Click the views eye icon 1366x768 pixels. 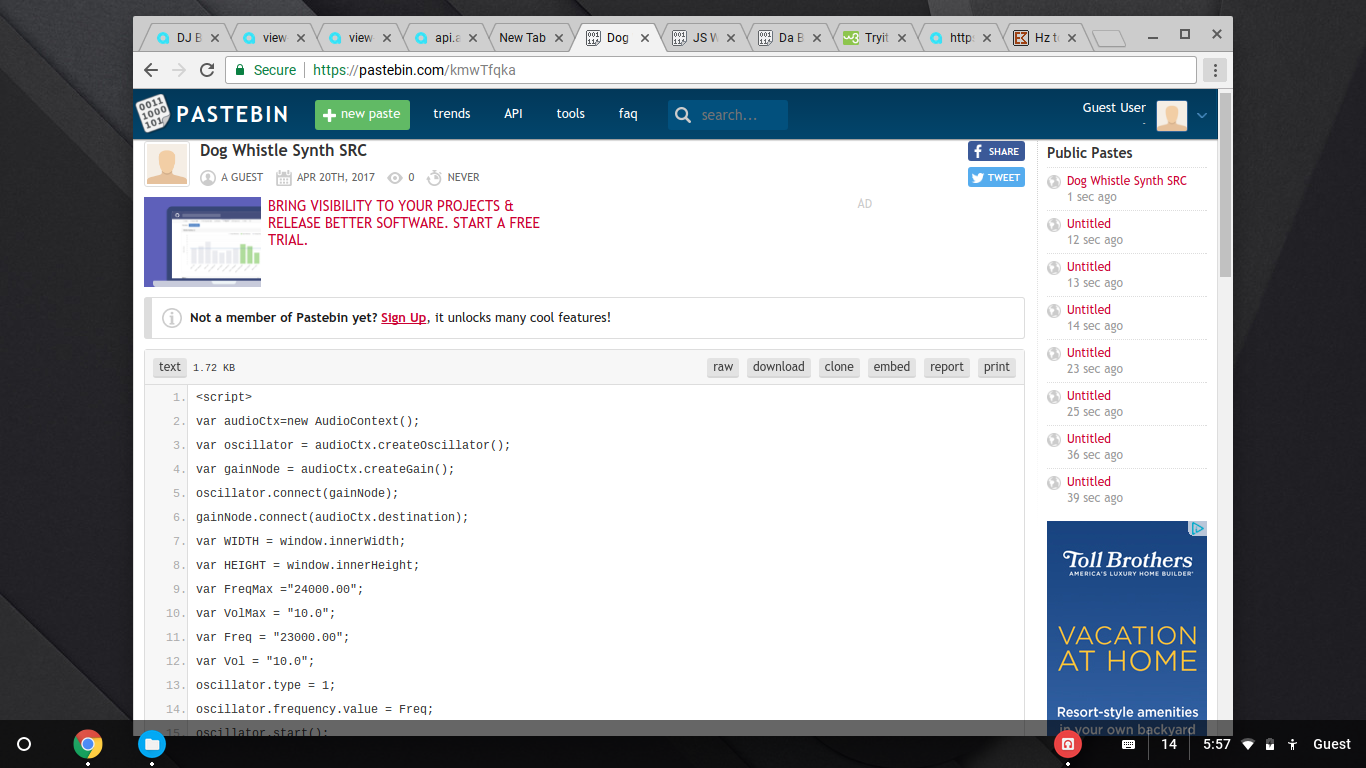tap(395, 178)
